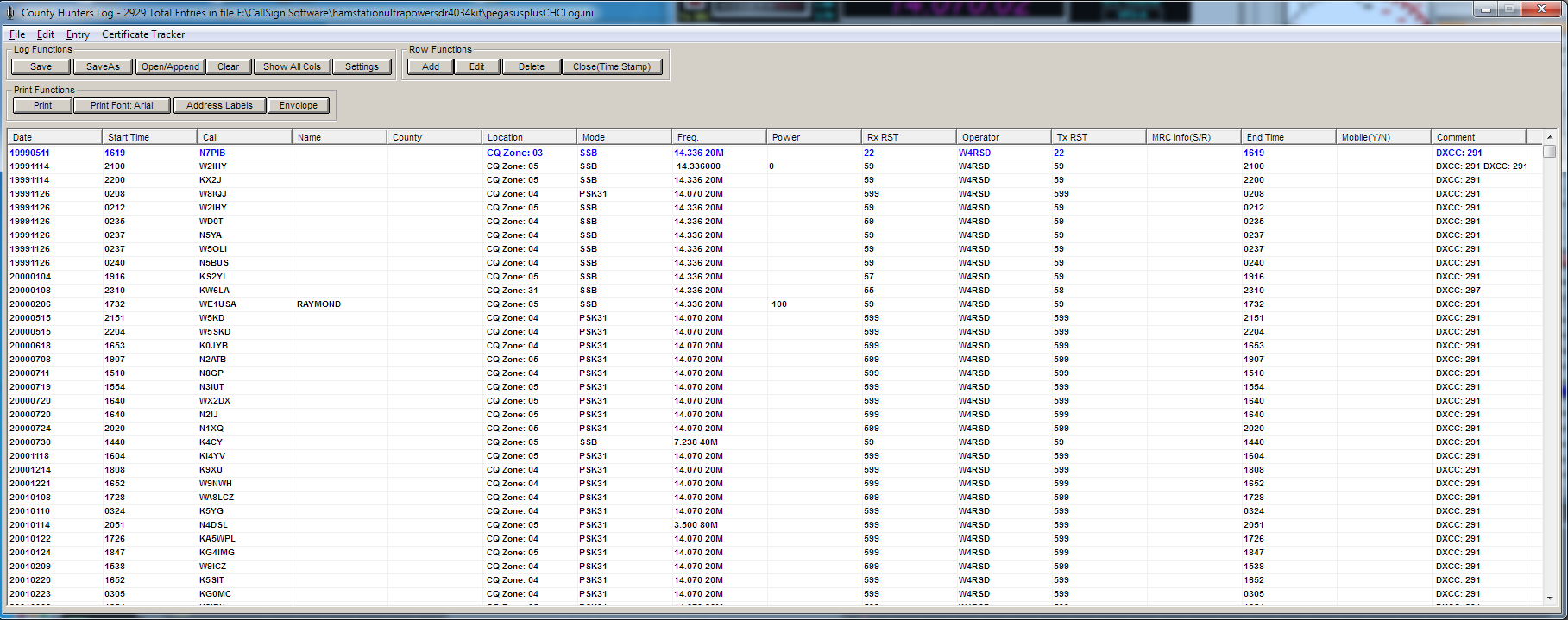Select the K4CY call cell

(211, 442)
